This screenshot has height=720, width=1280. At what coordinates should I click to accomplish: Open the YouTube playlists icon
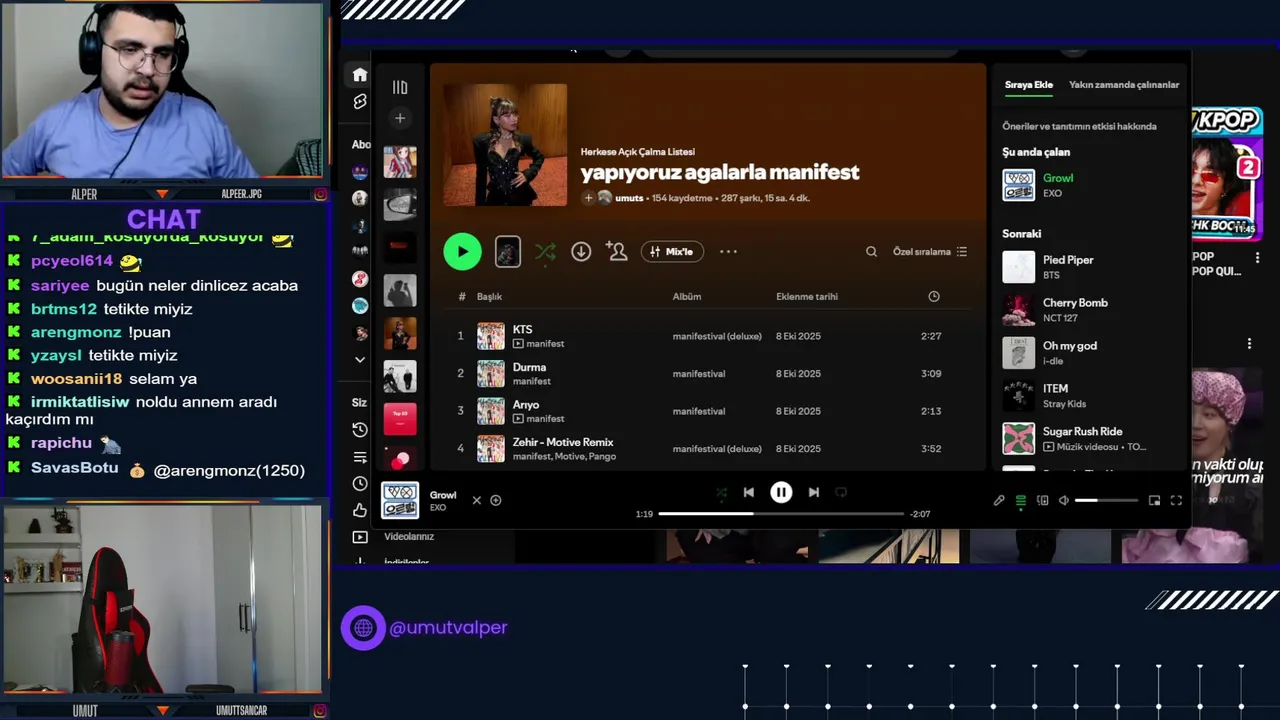point(360,457)
